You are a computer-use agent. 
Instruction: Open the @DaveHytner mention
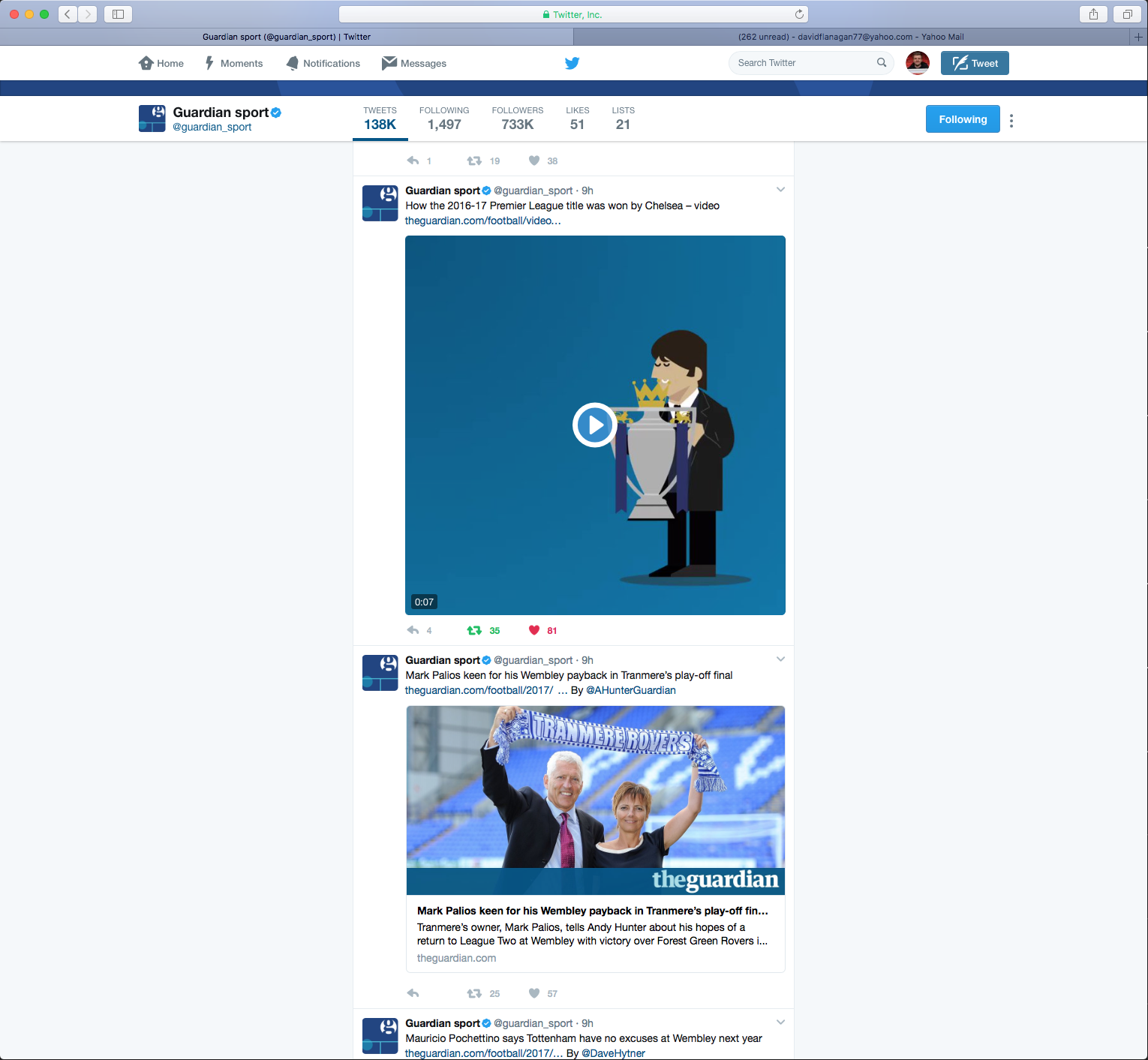pyautogui.click(x=613, y=1053)
